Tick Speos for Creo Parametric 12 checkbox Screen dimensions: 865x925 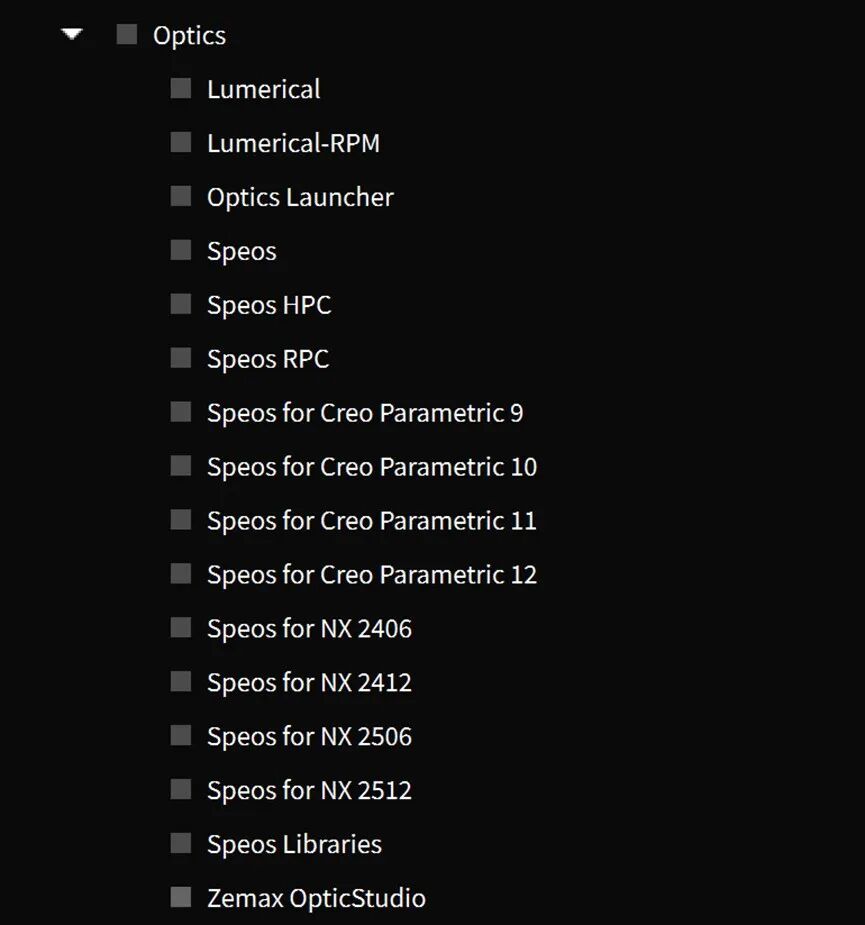181,573
